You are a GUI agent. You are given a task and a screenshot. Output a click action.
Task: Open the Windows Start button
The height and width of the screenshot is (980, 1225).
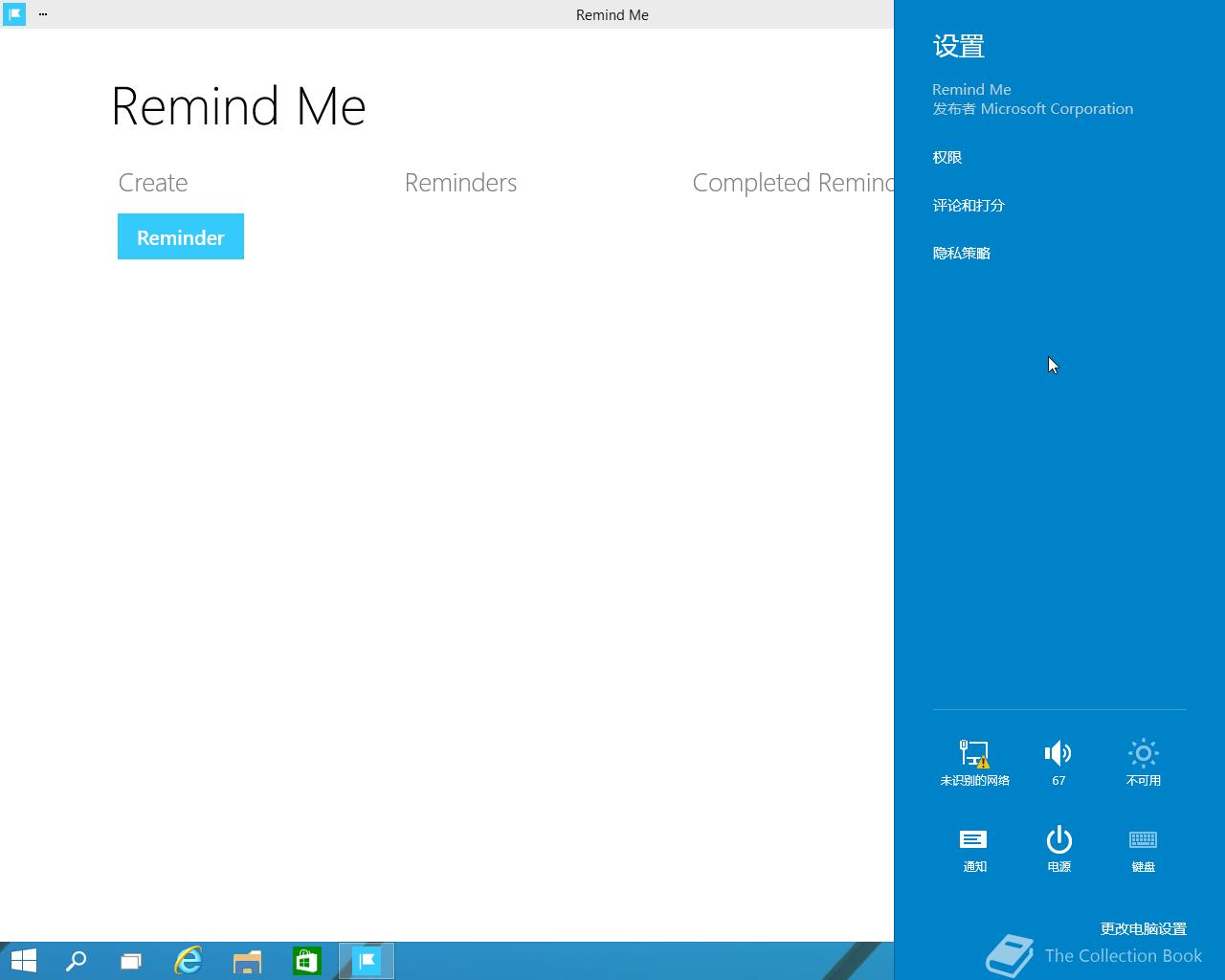pos(23,961)
